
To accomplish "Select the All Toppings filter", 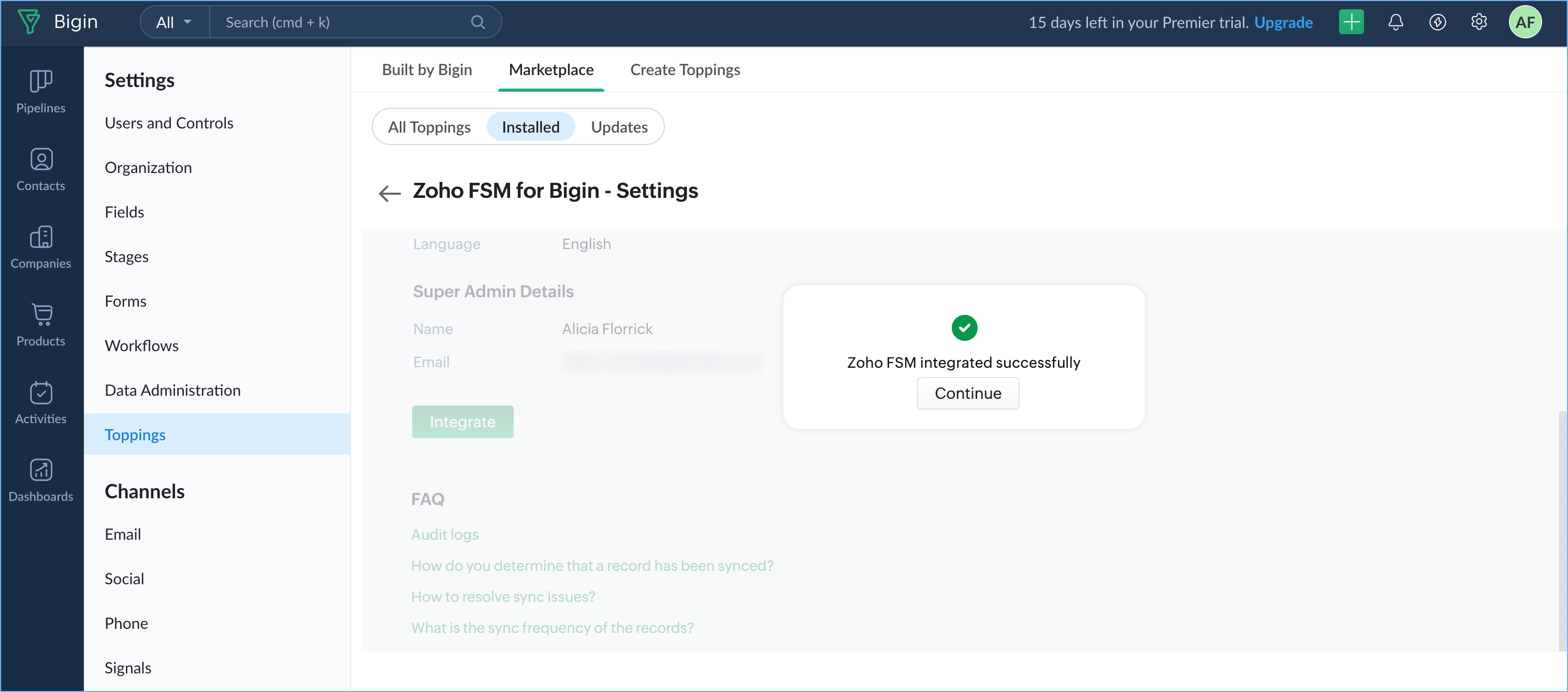I will (429, 126).
